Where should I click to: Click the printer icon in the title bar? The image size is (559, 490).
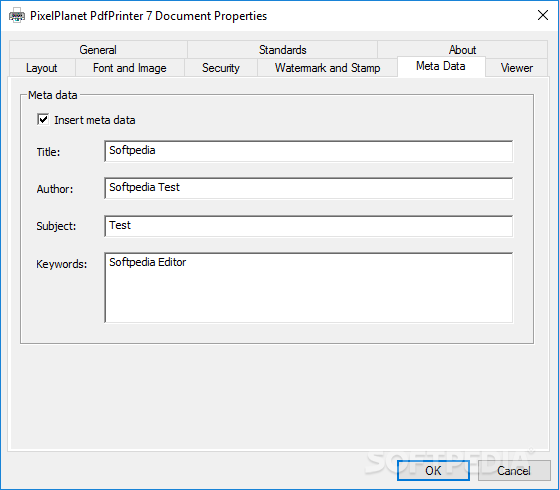click(x=17, y=16)
